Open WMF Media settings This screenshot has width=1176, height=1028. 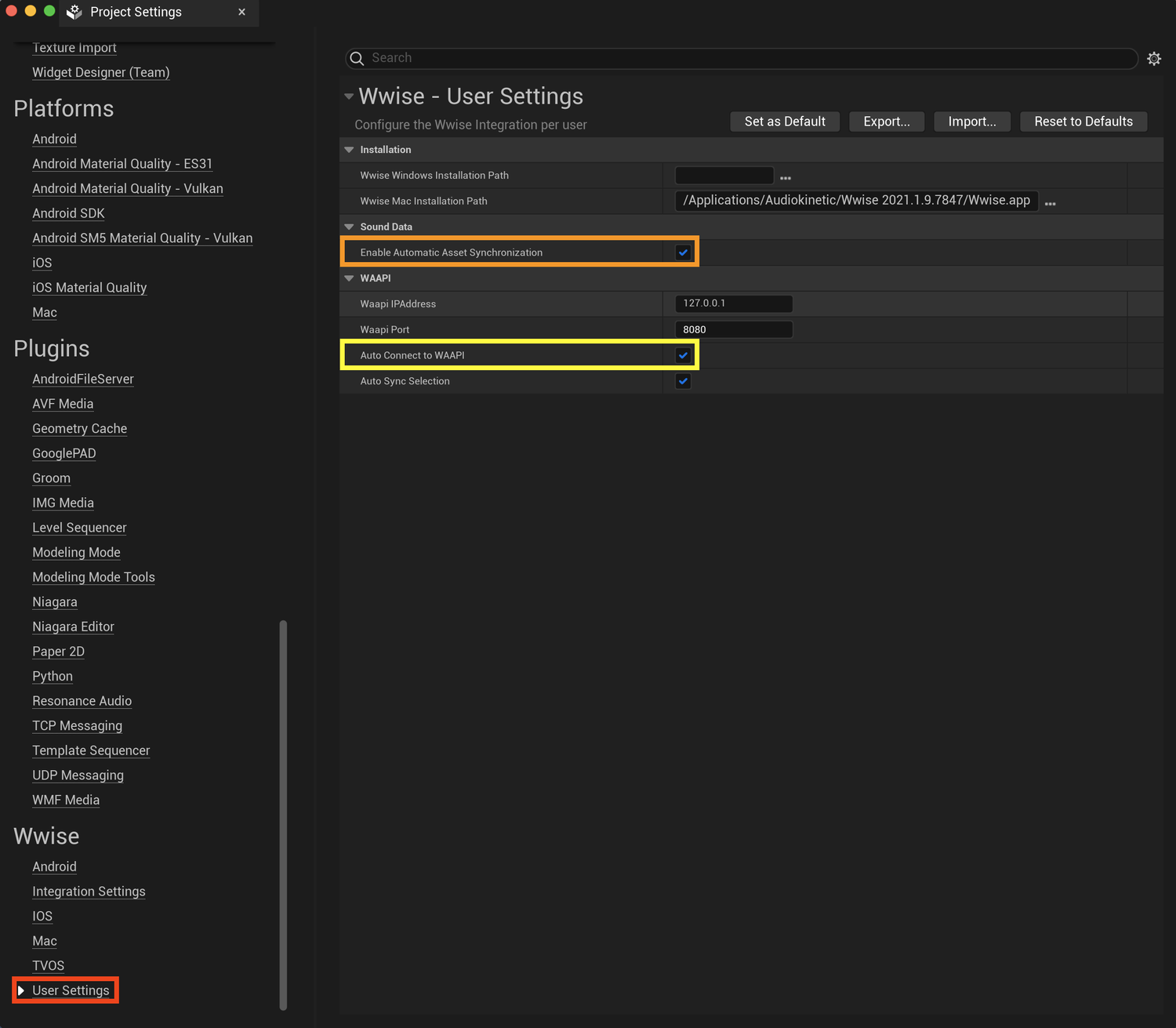pyautogui.click(x=66, y=800)
